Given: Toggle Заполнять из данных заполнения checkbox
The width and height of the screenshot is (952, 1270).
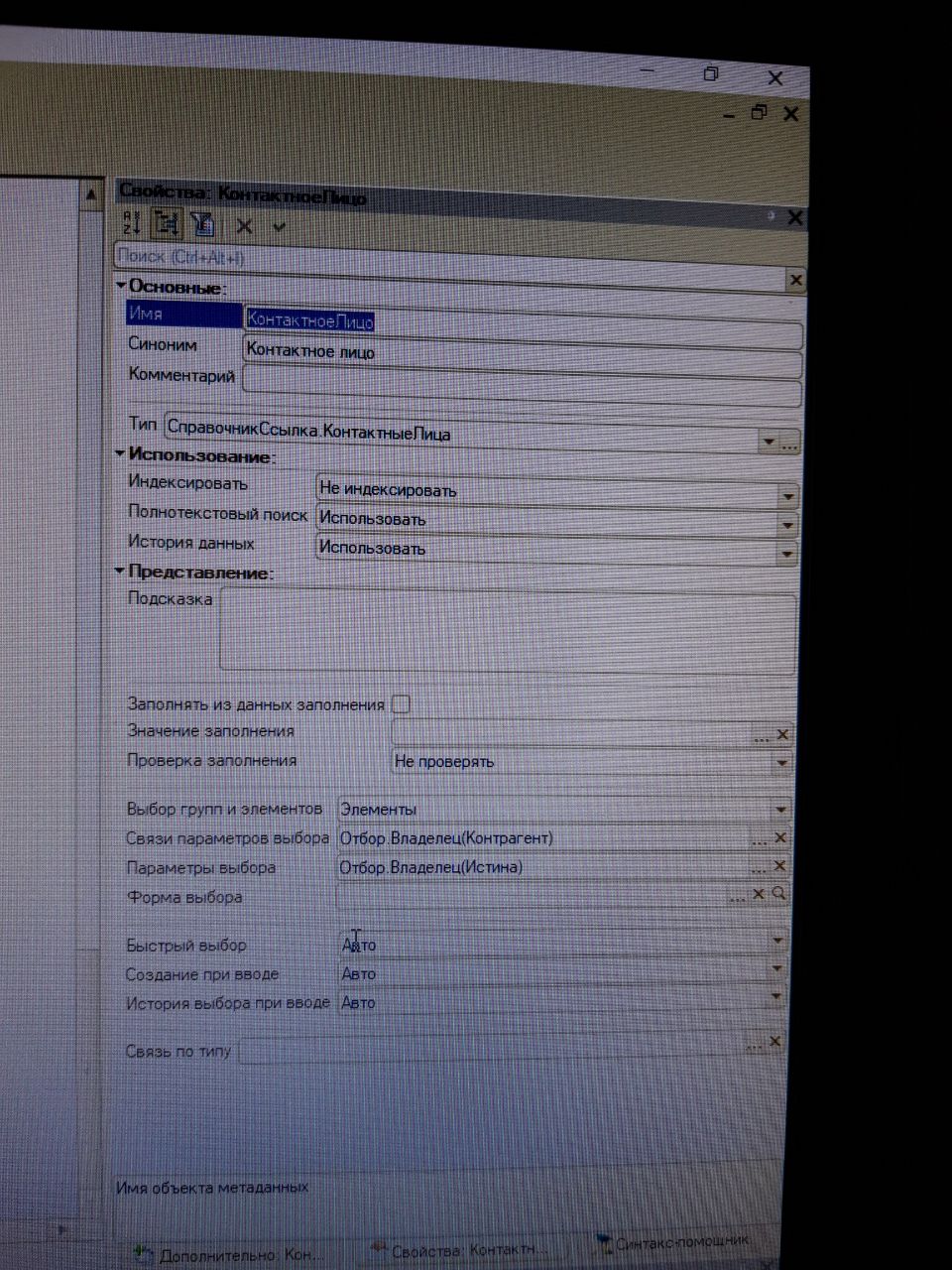Looking at the screenshot, I should tap(402, 704).
